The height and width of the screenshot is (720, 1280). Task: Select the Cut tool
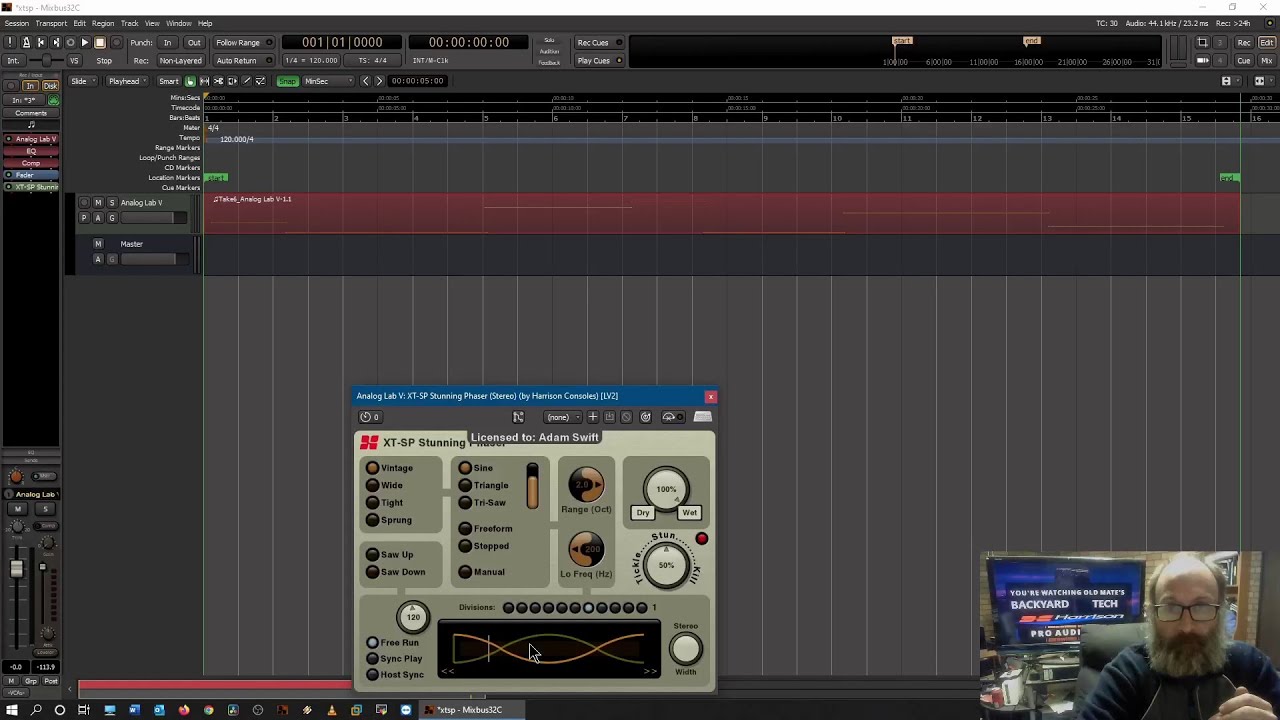(219, 81)
